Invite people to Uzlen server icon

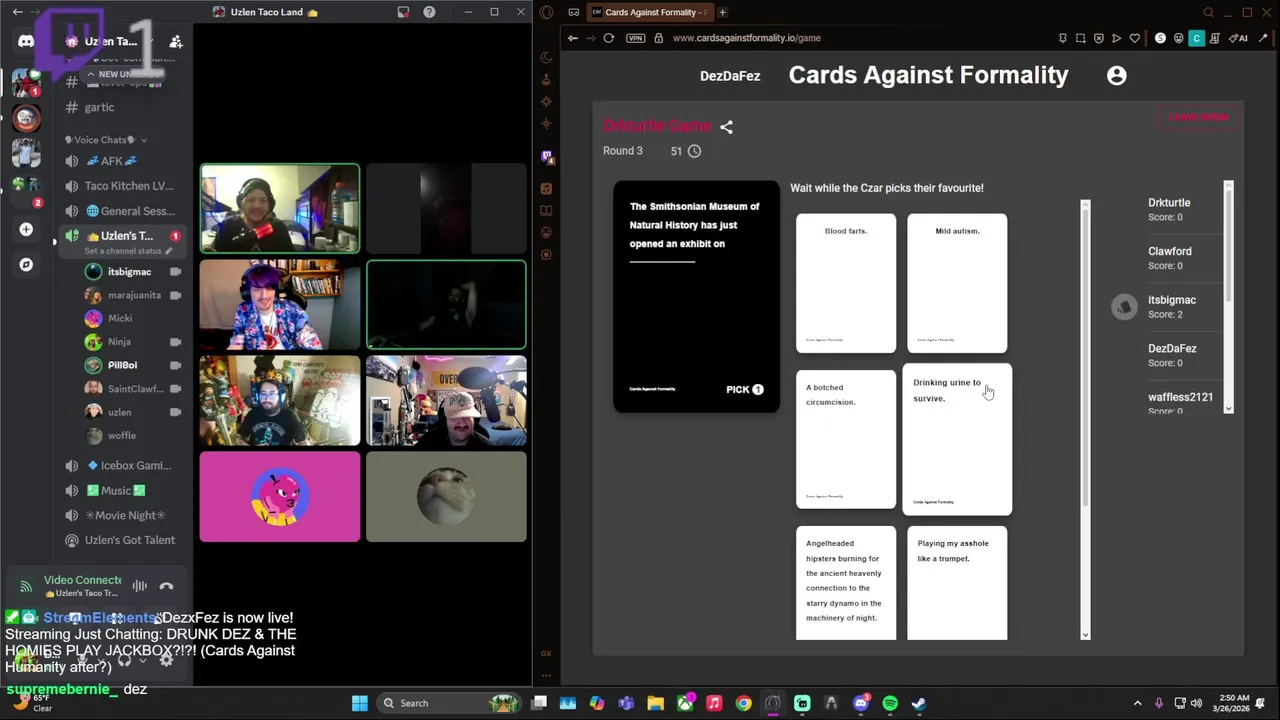click(x=176, y=41)
